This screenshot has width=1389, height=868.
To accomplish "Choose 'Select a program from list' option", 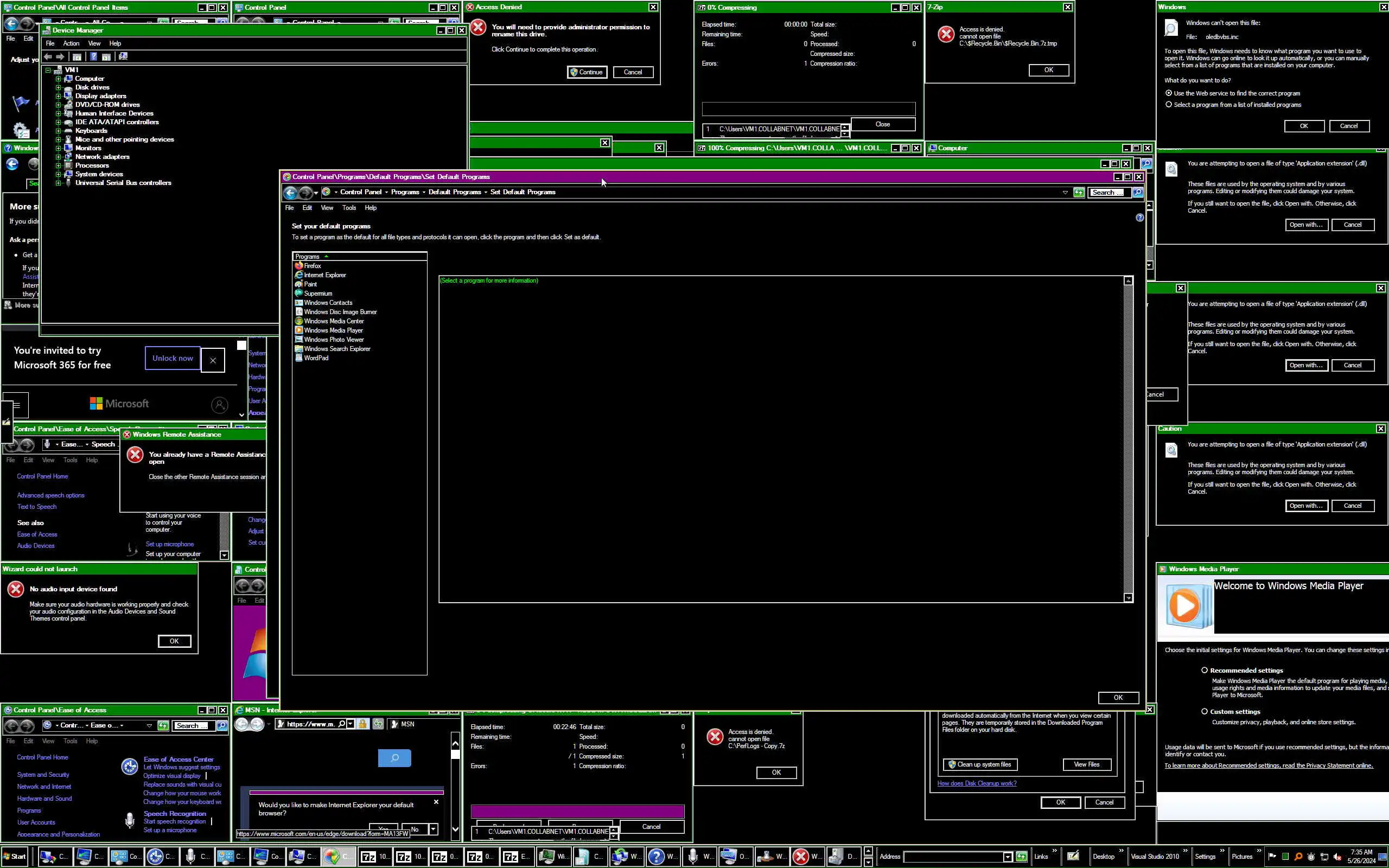I will click(x=1169, y=105).
